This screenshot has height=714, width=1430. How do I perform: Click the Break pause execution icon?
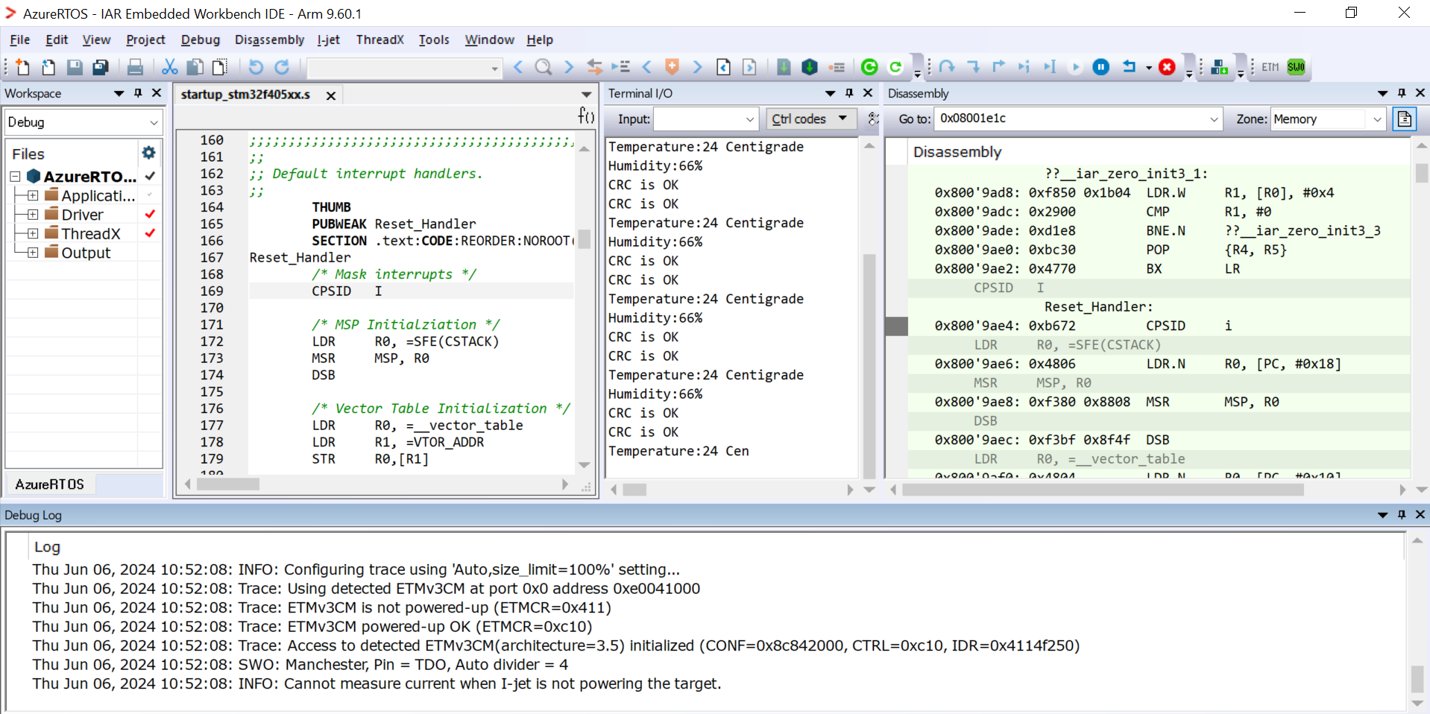coord(1101,67)
